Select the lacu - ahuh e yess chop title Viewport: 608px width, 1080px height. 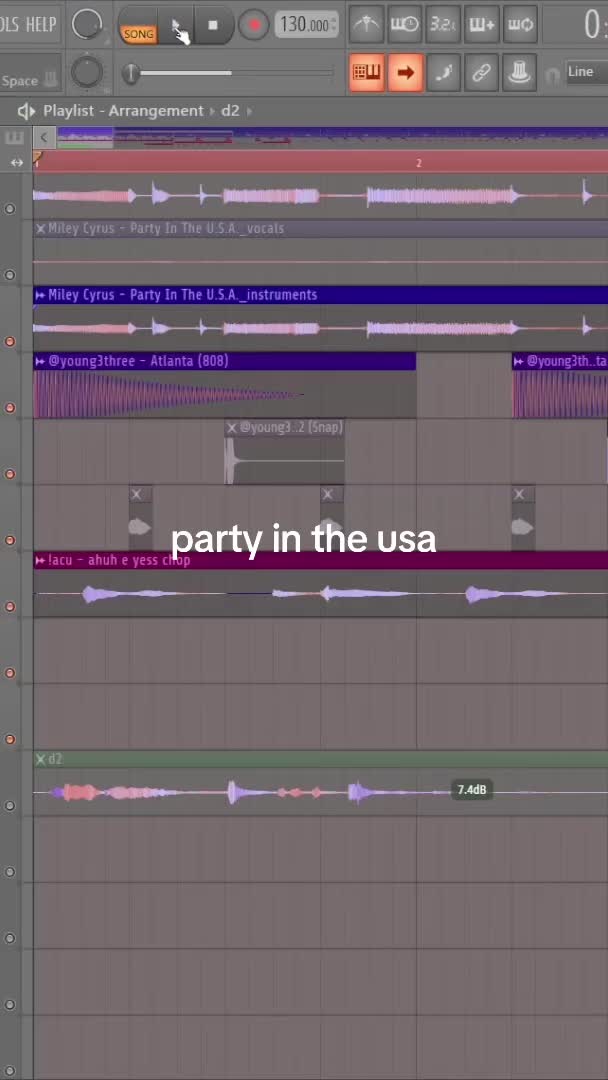119,561
